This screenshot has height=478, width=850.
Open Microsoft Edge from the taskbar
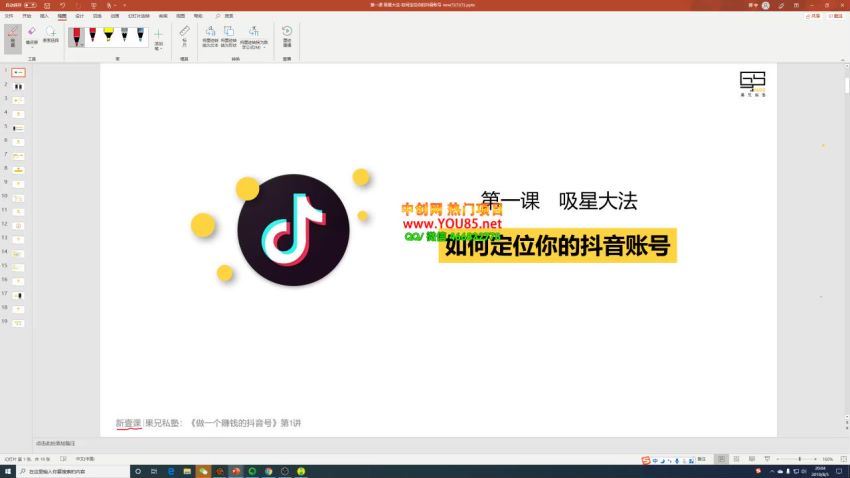[x=171, y=471]
